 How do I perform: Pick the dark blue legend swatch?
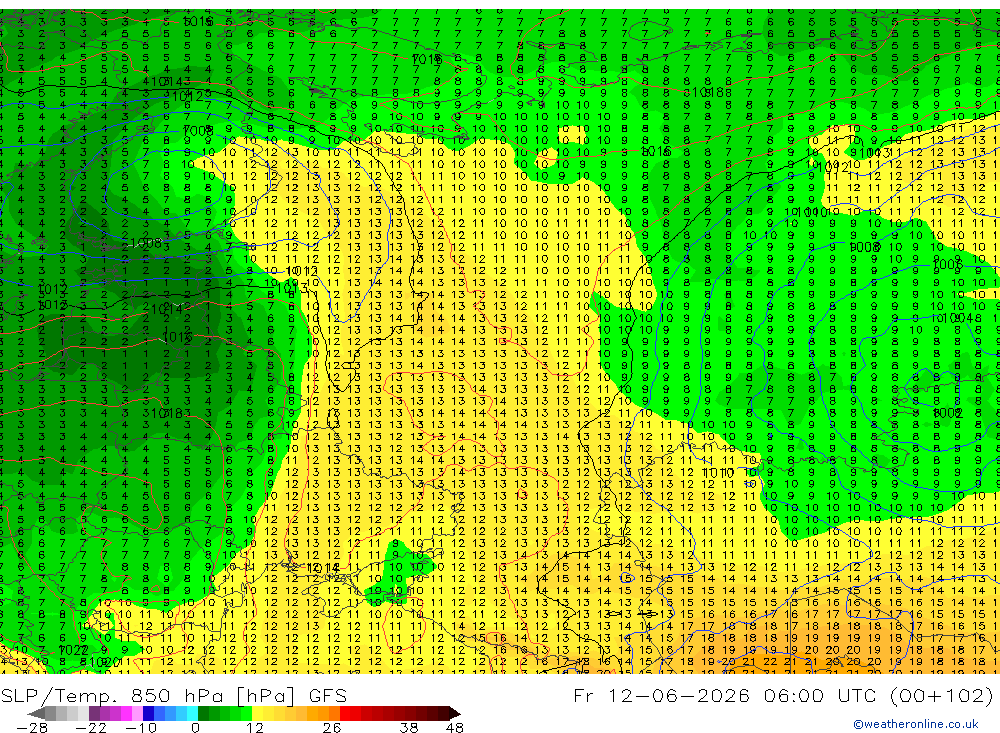click(x=148, y=713)
